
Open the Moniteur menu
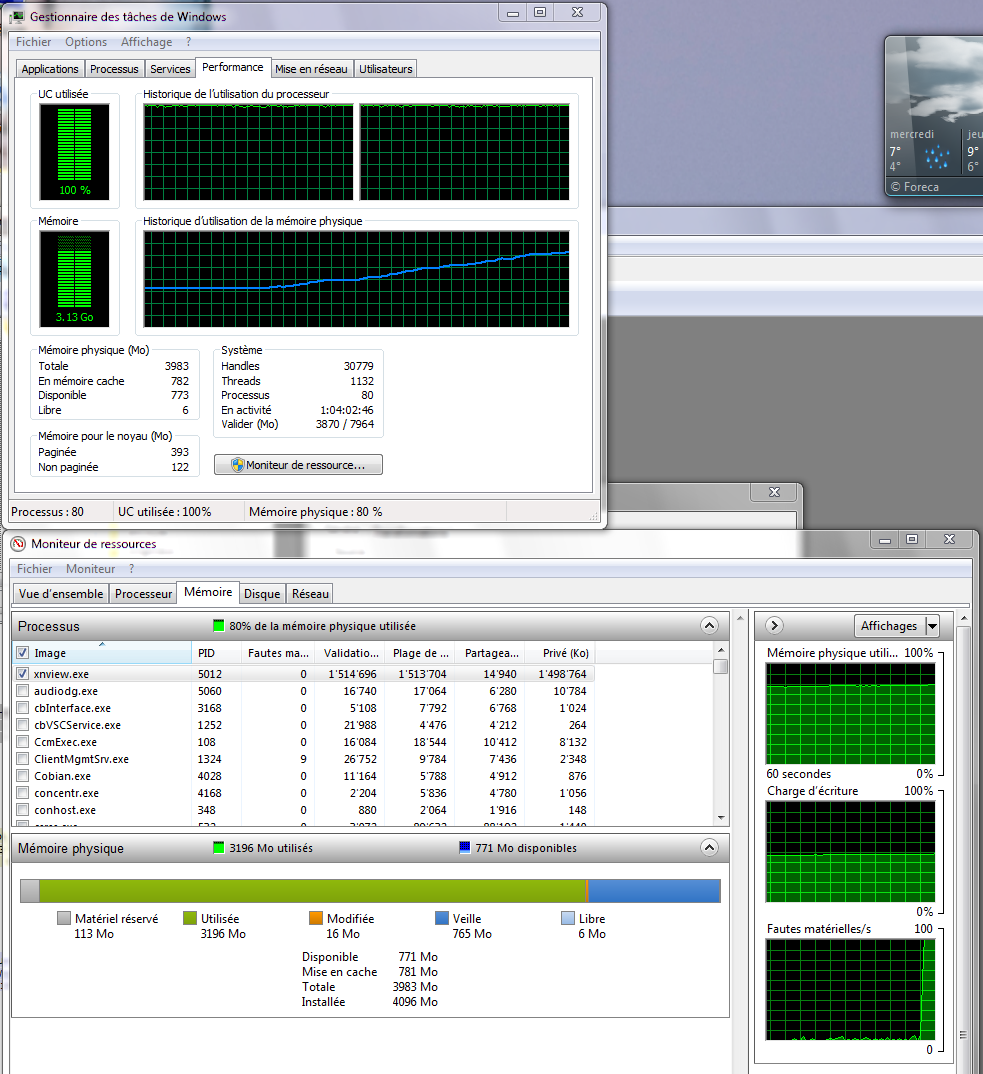point(90,569)
